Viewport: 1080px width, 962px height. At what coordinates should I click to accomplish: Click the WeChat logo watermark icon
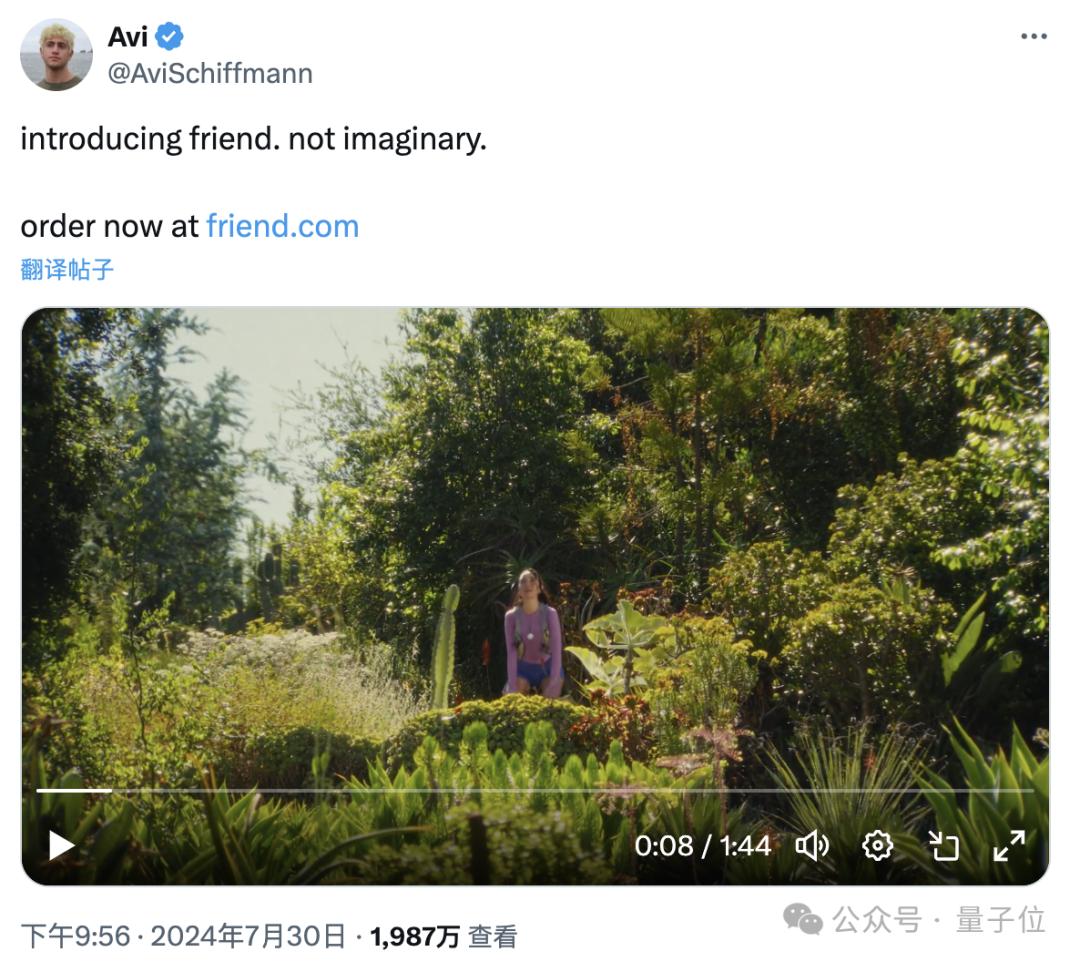pyautogui.click(x=802, y=918)
